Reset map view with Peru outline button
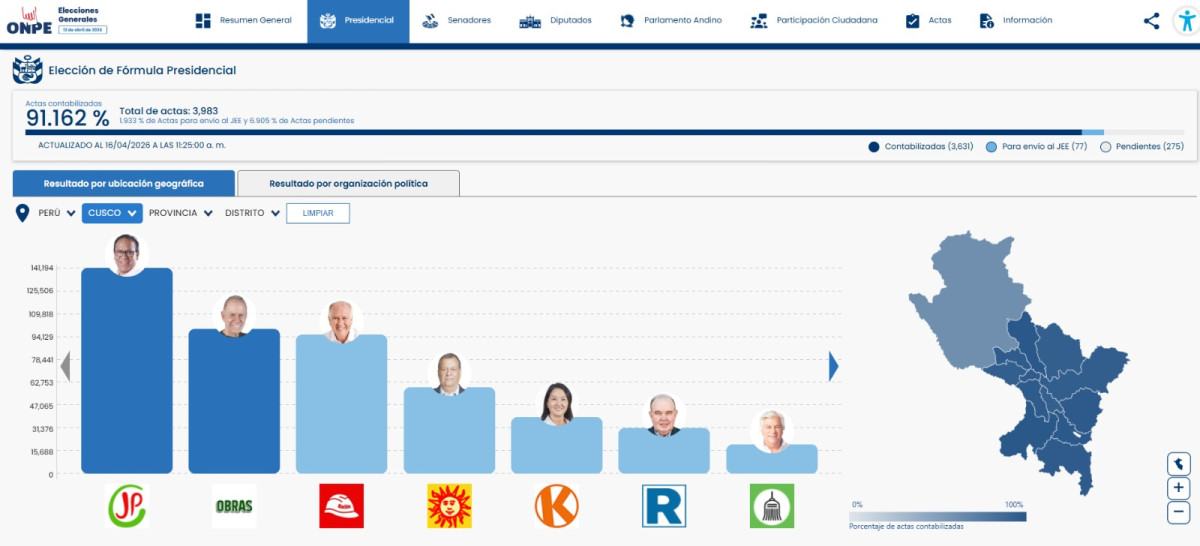The height and width of the screenshot is (546, 1200). (1179, 464)
